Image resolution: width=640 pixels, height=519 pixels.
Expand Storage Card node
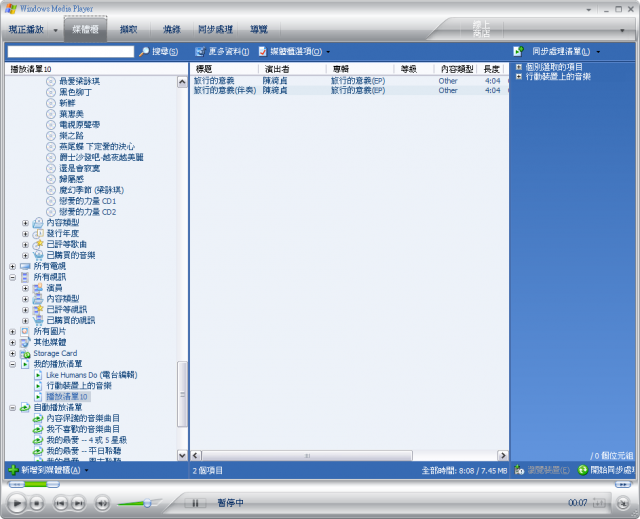pos(12,354)
